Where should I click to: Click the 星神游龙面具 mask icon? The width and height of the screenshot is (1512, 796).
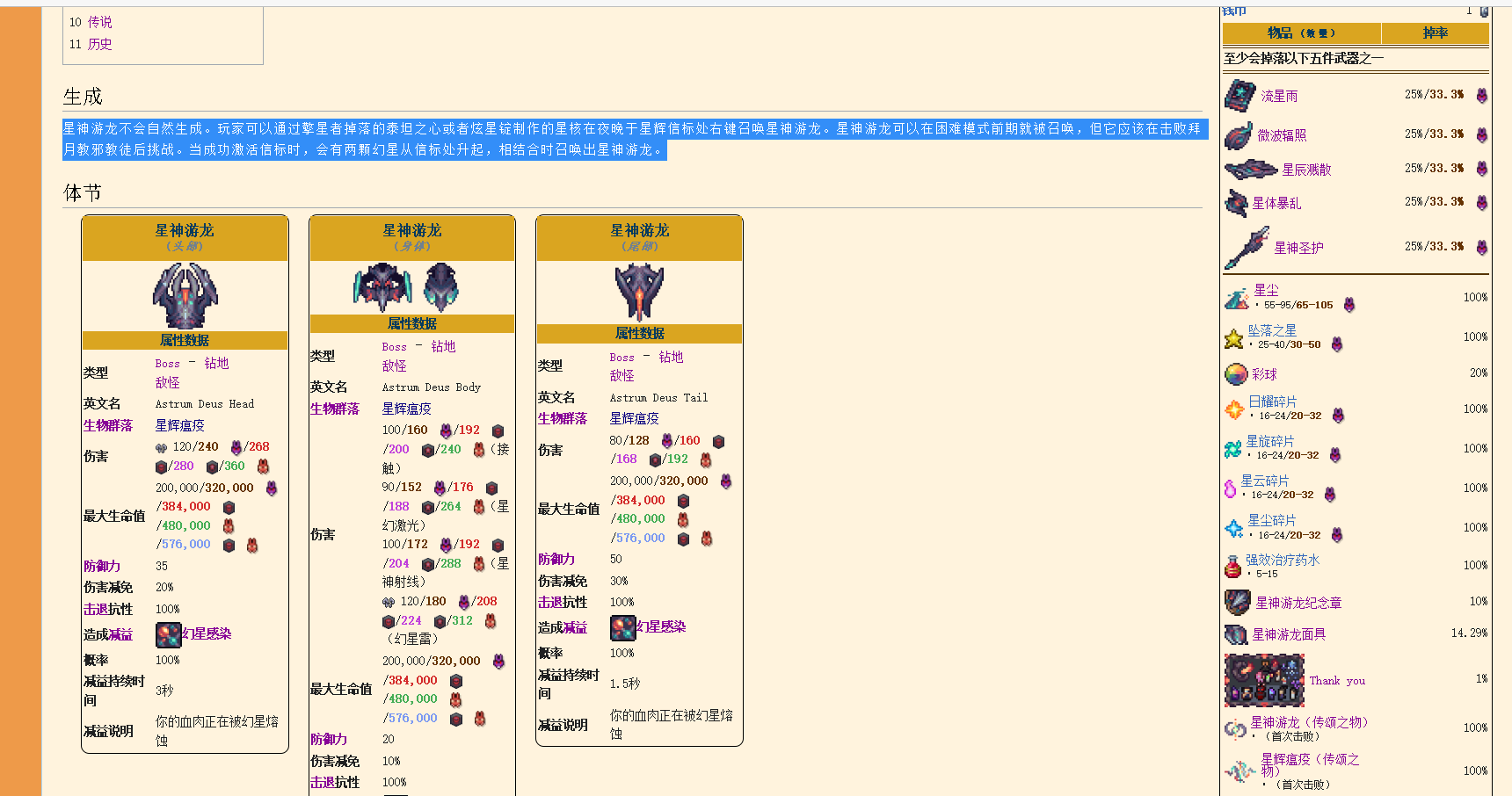coord(1236,634)
